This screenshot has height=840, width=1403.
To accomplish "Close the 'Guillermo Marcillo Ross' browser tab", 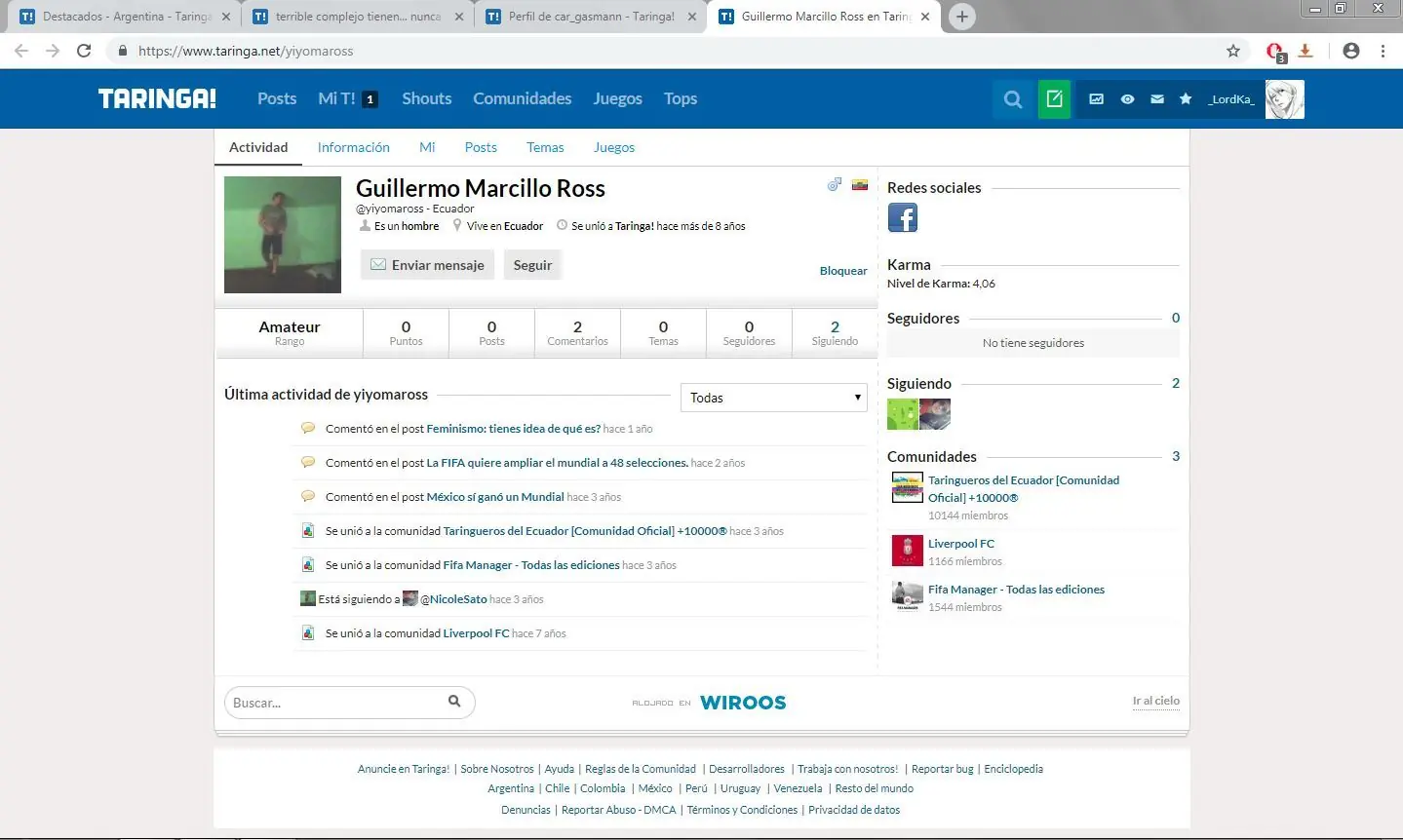I will tap(925, 17).
